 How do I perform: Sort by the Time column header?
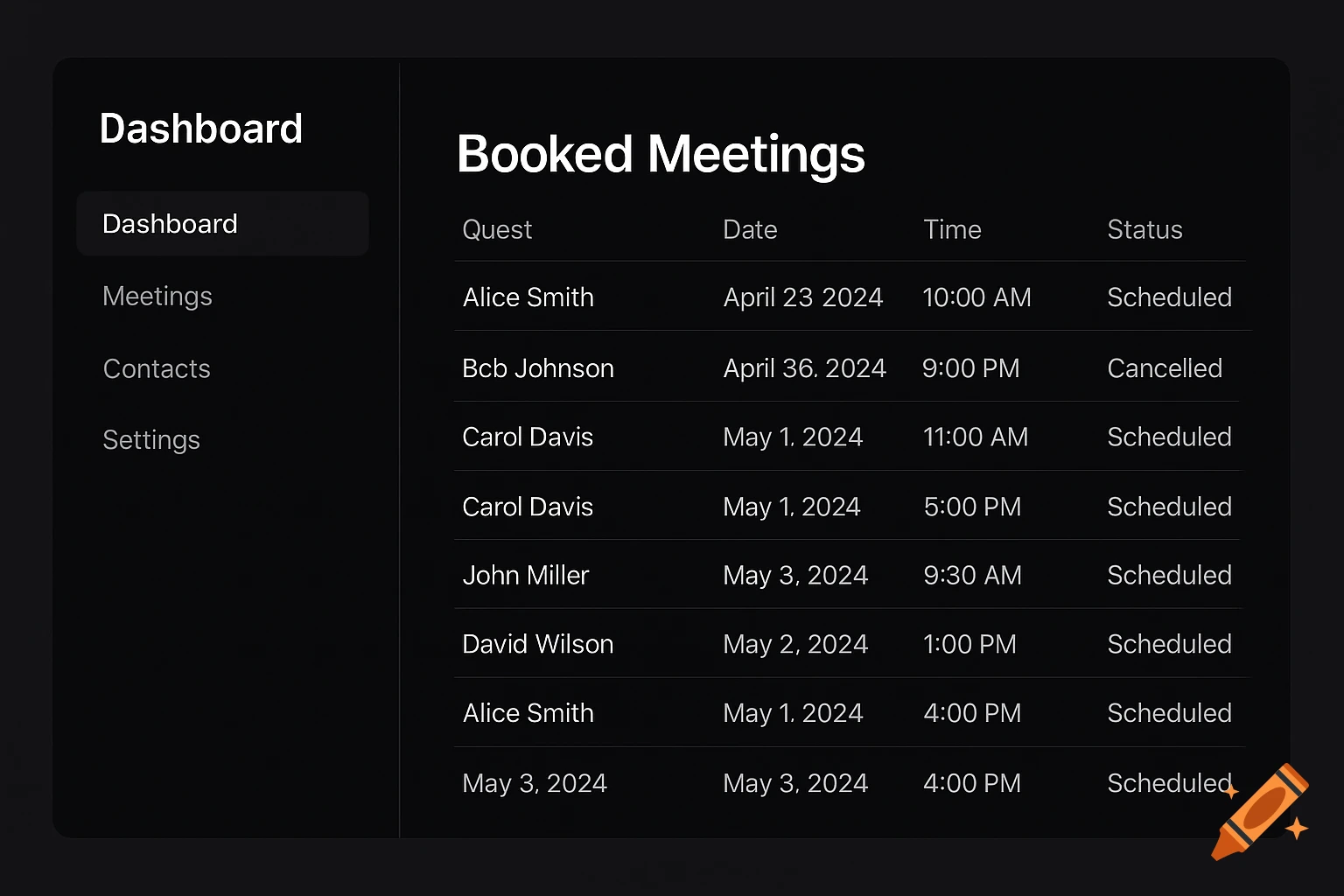(x=952, y=229)
